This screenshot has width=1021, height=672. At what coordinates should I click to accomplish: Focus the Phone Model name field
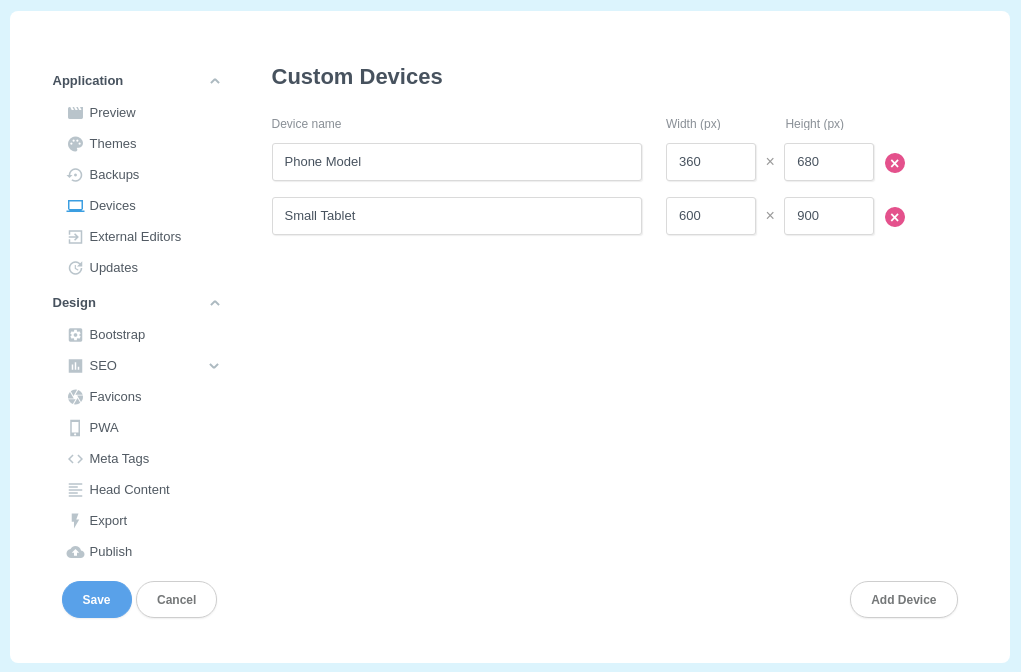(456, 162)
